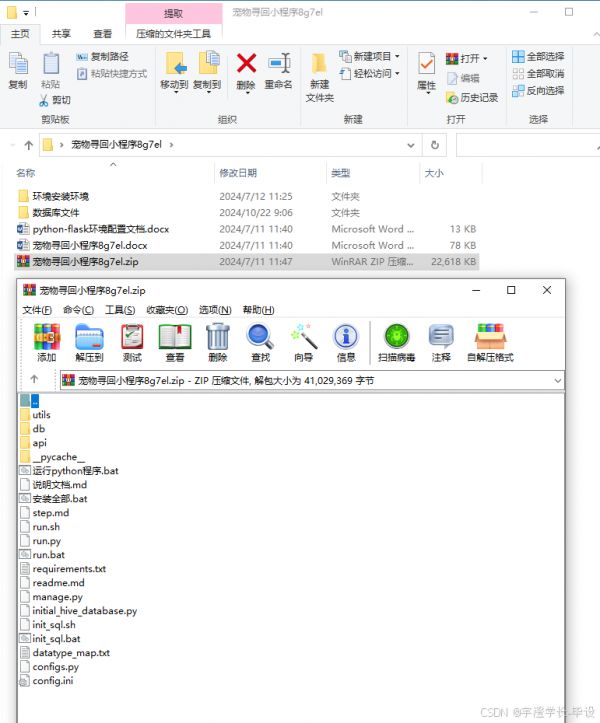This screenshot has width=600, height=723.
Task: Sort files by 修改日期 column header
Action: click(238, 173)
